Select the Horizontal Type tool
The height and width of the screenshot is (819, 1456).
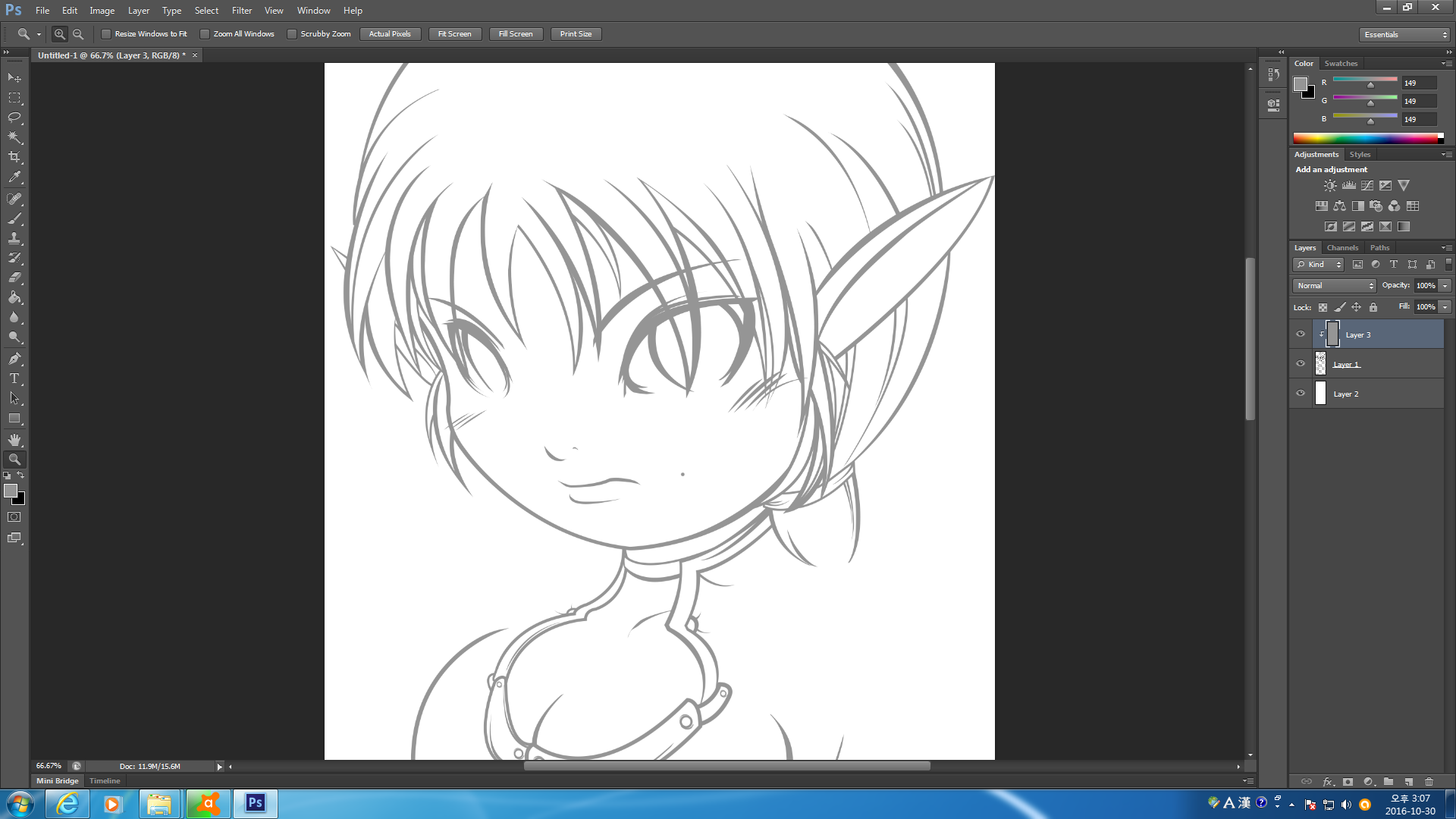[14, 378]
